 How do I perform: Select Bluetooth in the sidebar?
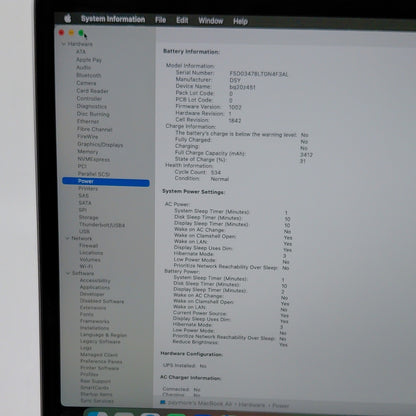coord(89,75)
